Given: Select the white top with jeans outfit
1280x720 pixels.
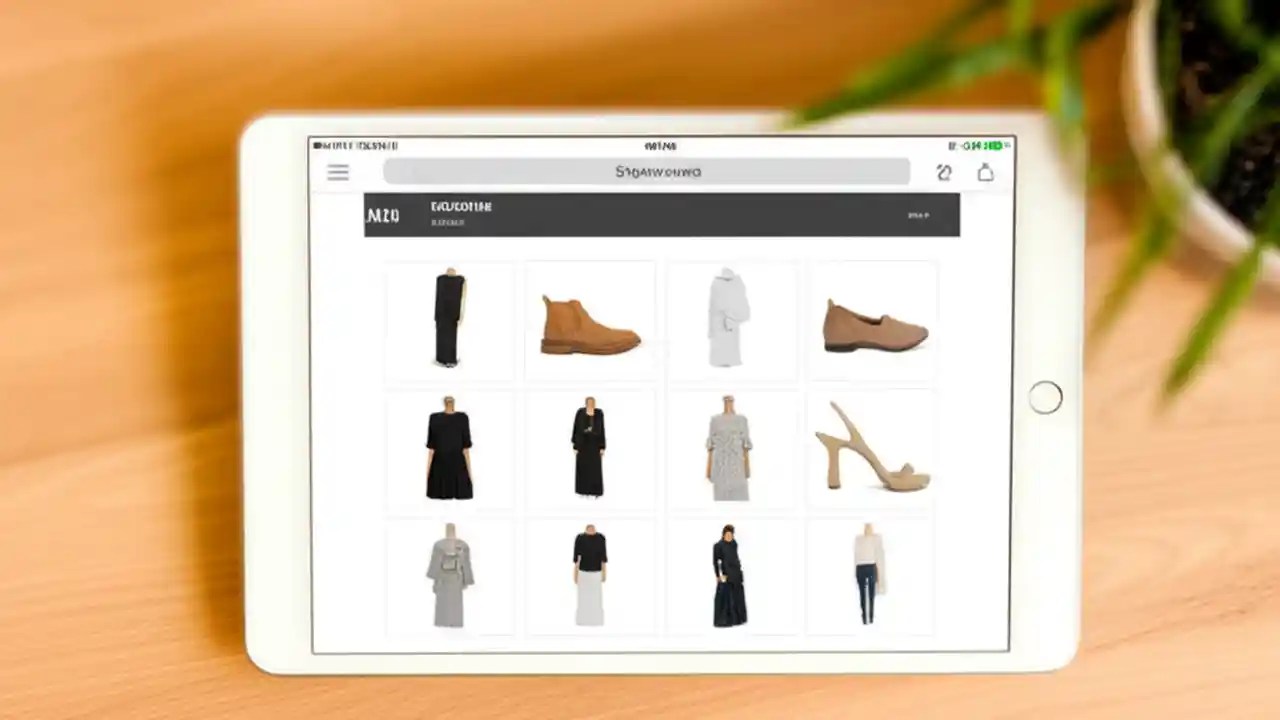Looking at the screenshot, I should pos(871,577).
